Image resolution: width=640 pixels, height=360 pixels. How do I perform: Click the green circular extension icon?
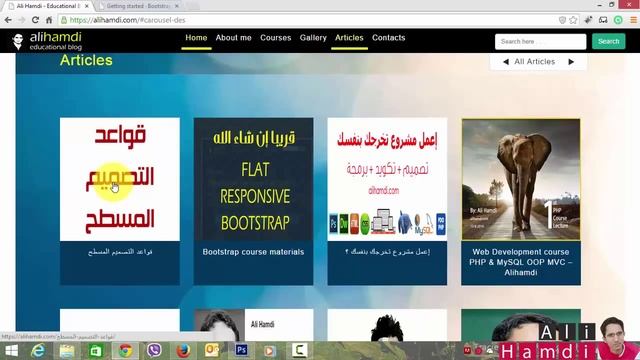[x=618, y=20]
